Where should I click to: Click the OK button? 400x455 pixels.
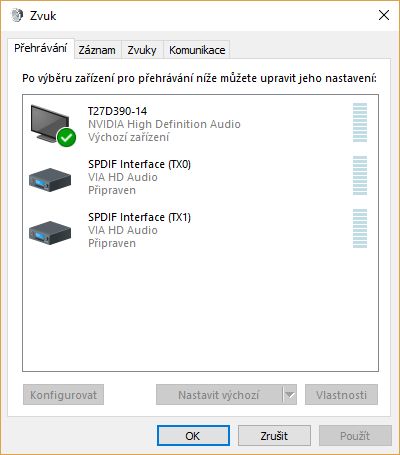(193, 436)
